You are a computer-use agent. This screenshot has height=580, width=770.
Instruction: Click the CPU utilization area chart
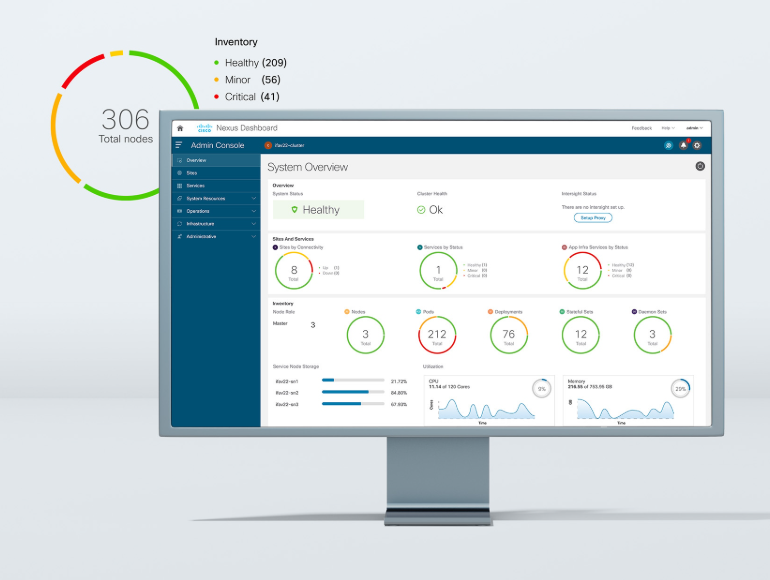pos(486,409)
